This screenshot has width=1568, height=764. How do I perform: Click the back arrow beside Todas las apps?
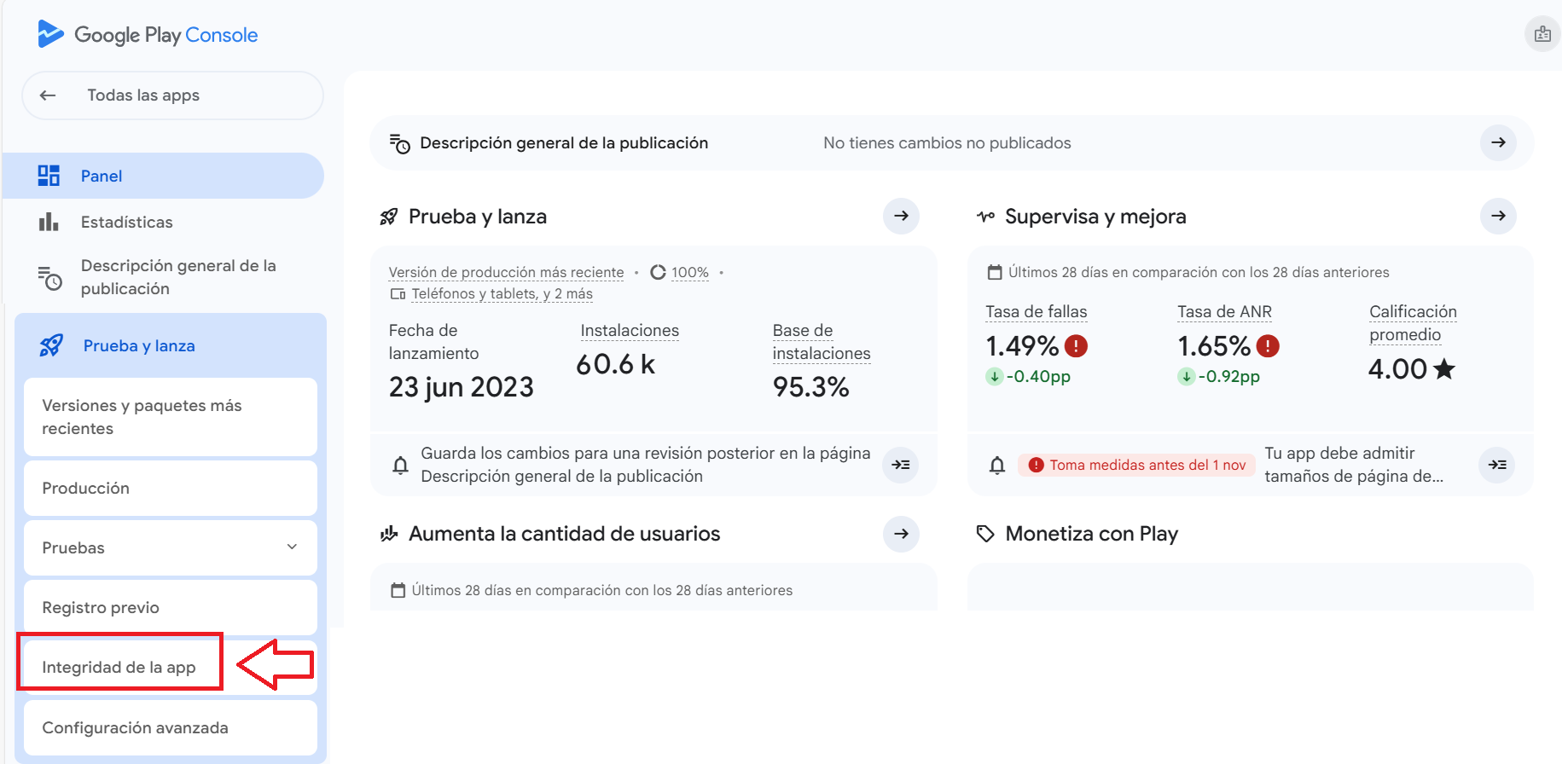point(49,95)
